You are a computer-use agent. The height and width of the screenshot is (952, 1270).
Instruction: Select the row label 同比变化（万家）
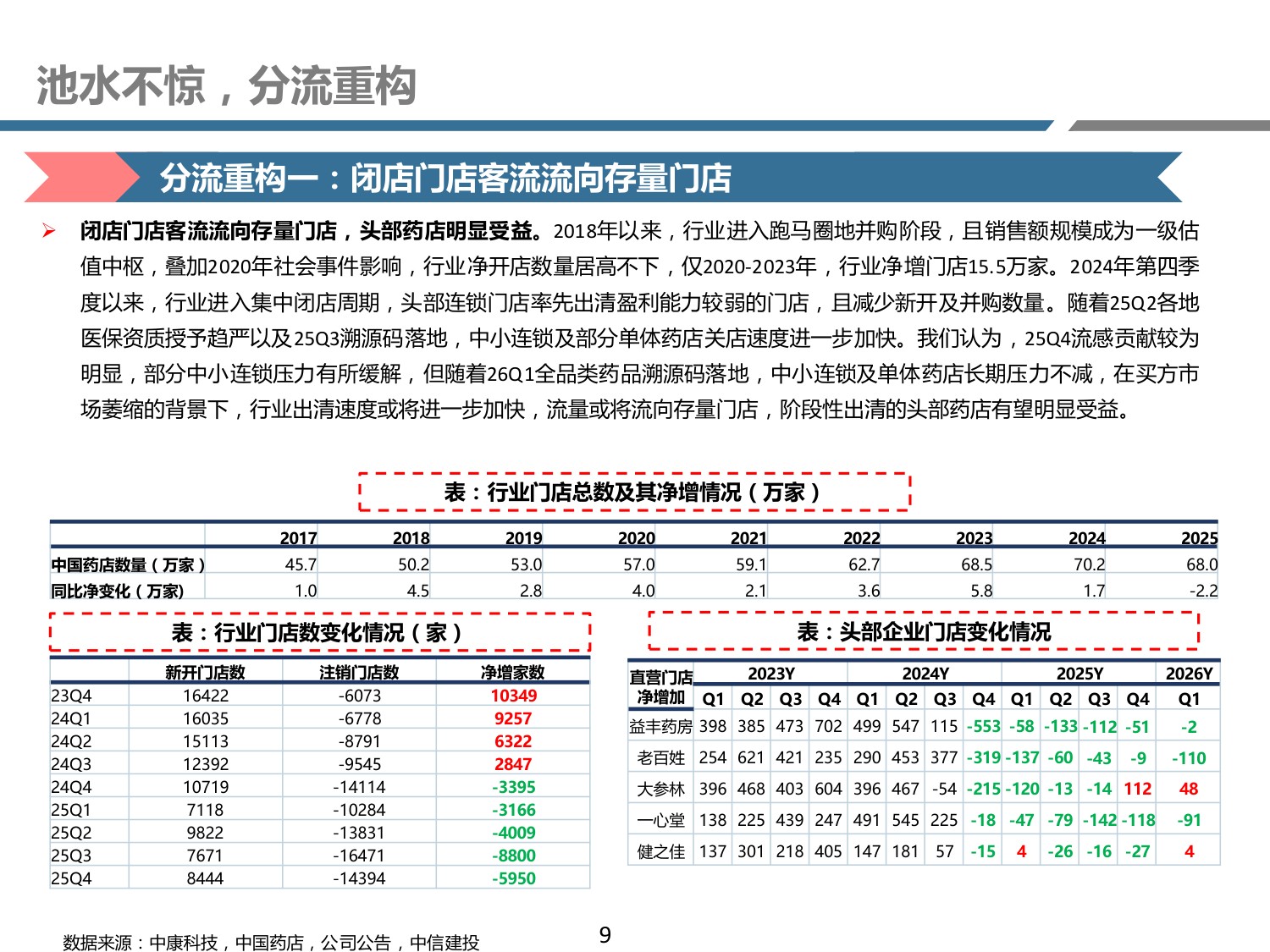pyautogui.click(x=118, y=591)
